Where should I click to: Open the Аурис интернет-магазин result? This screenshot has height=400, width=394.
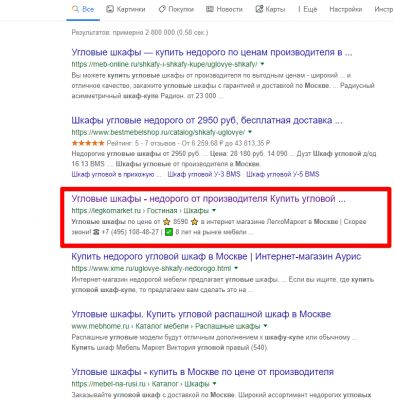(x=216, y=256)
